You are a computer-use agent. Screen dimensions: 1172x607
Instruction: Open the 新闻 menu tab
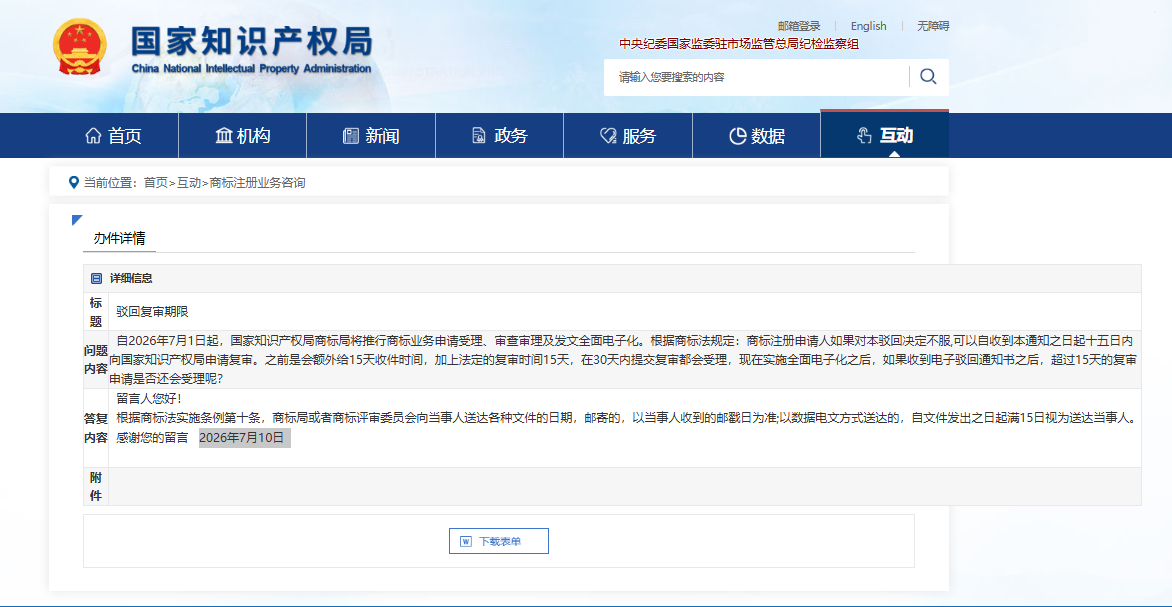tap(371, 135)
